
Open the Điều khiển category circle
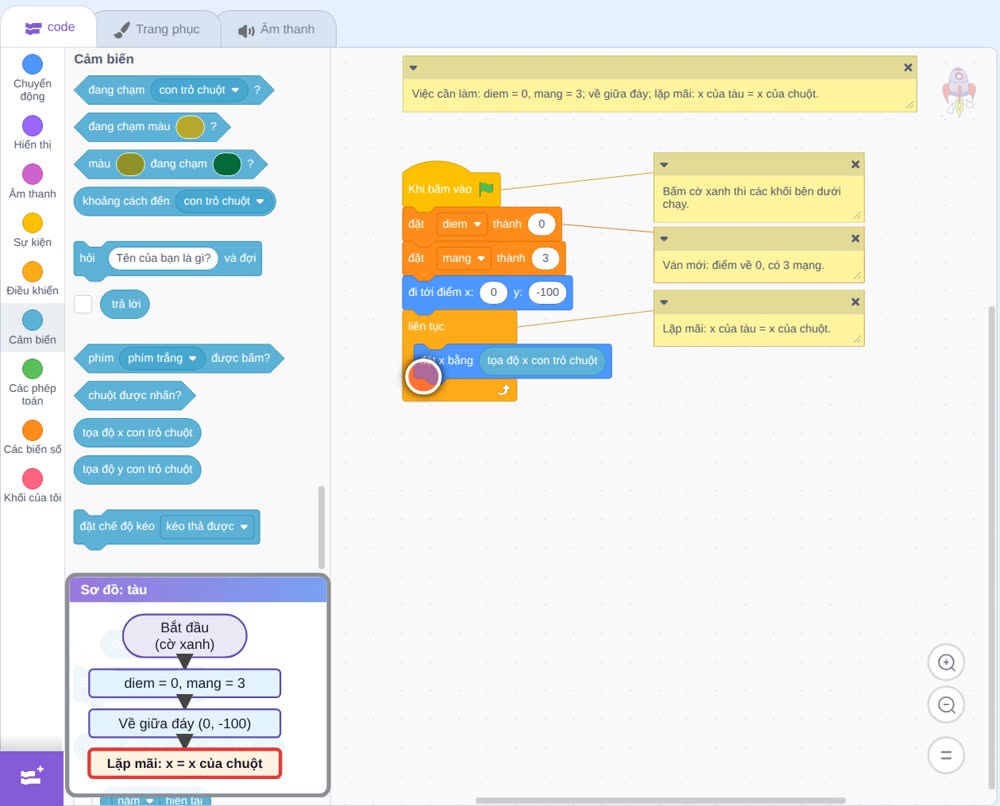tap(32, 272)
